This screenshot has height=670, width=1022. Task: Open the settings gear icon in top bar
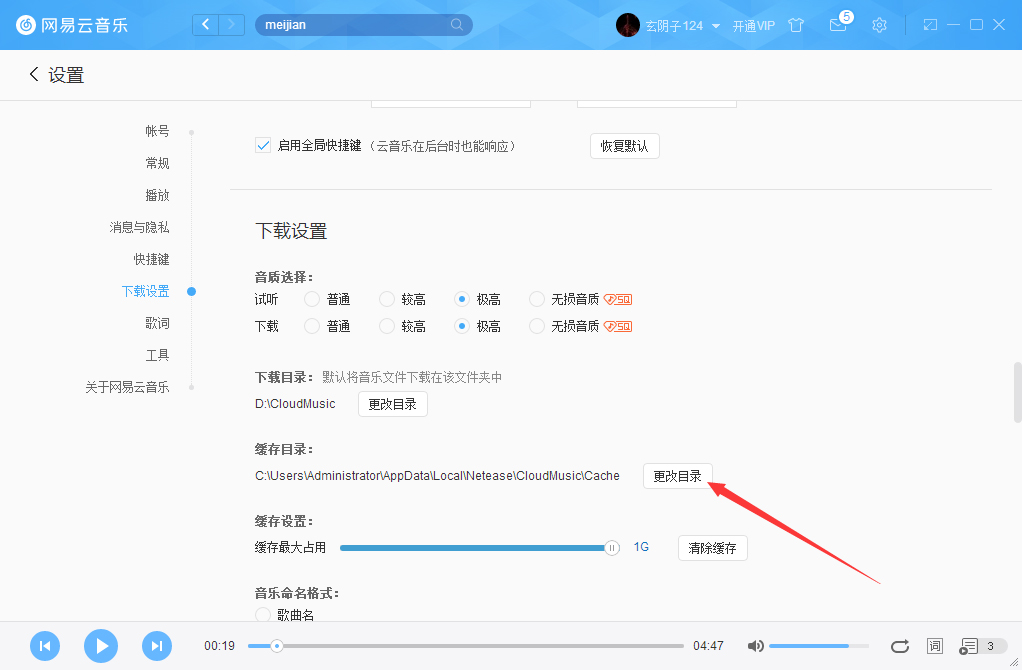point(879,25)
